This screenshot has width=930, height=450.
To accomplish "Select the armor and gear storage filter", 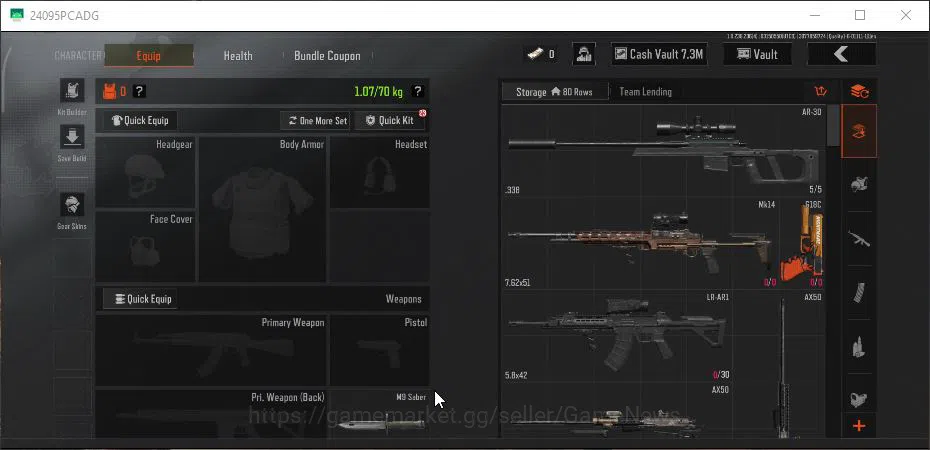I will (x=859, y=184).
